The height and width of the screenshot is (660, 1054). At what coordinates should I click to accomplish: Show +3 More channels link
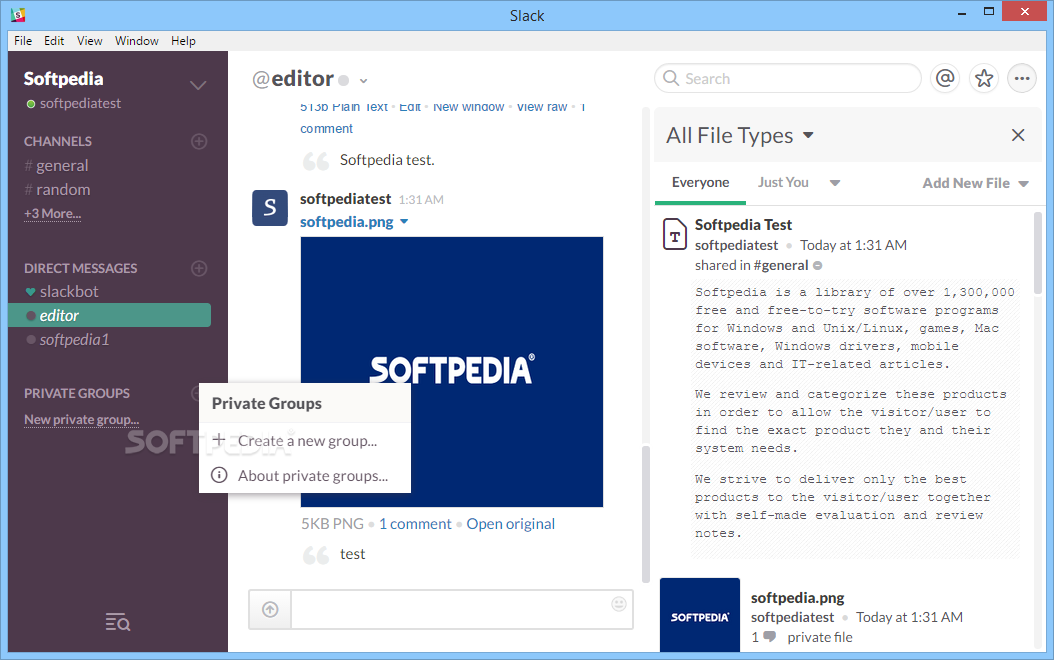click(52, 214)
